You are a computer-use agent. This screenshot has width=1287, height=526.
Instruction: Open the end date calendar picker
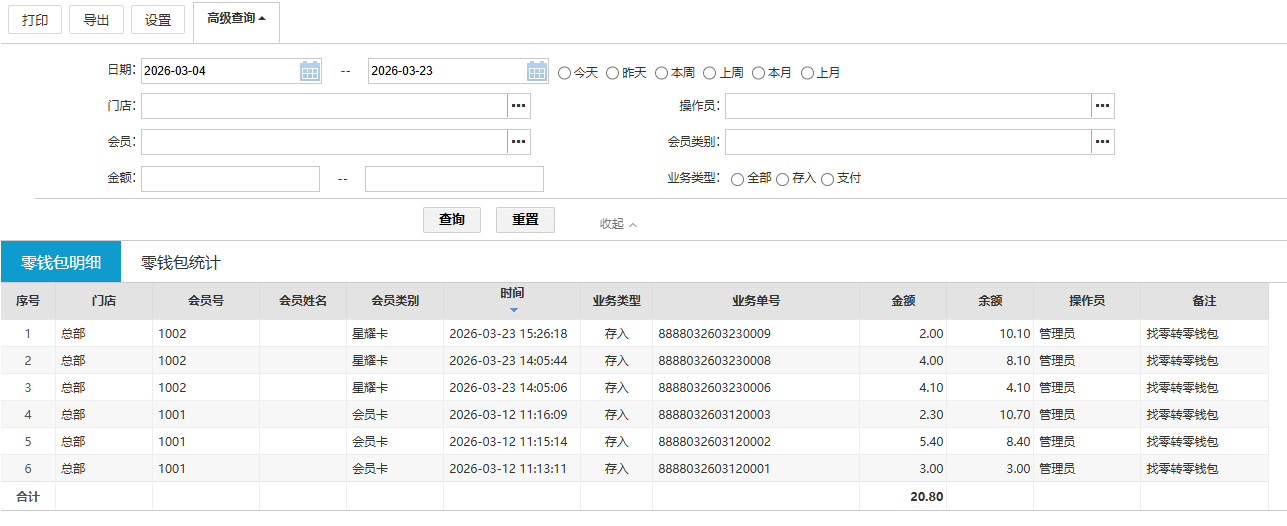537,71
